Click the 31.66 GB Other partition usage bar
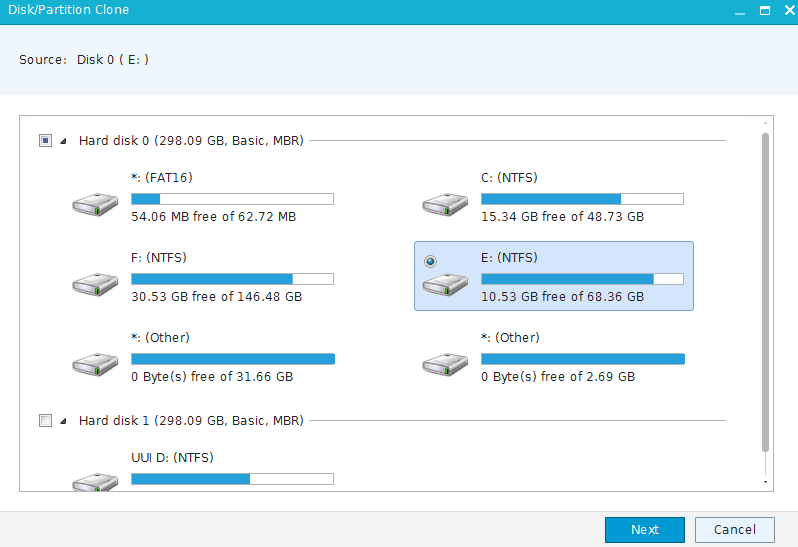798x547 pixels. pyautogui.click(x=233, y=359)
